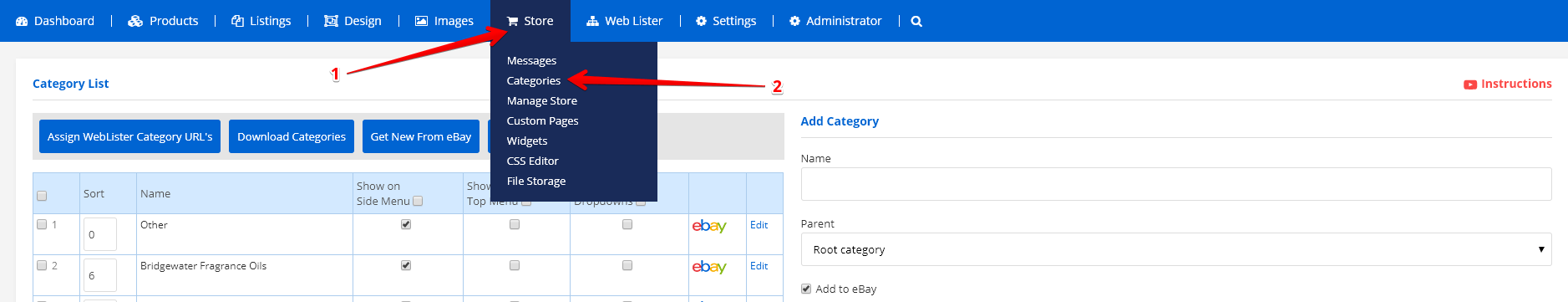Click the category Name input field
Screen dimensions: 1568x302
click(1176, 184)
